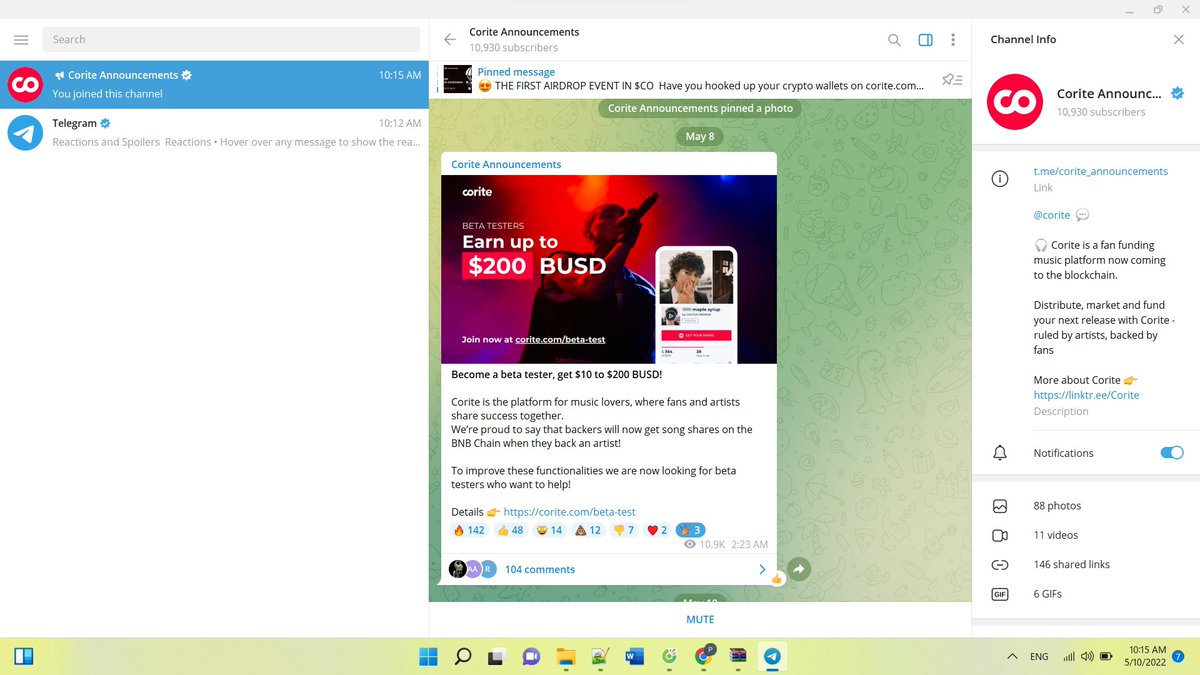
Task: Open the Widgets icon on the taskbar
Action: tap(24, 657)
